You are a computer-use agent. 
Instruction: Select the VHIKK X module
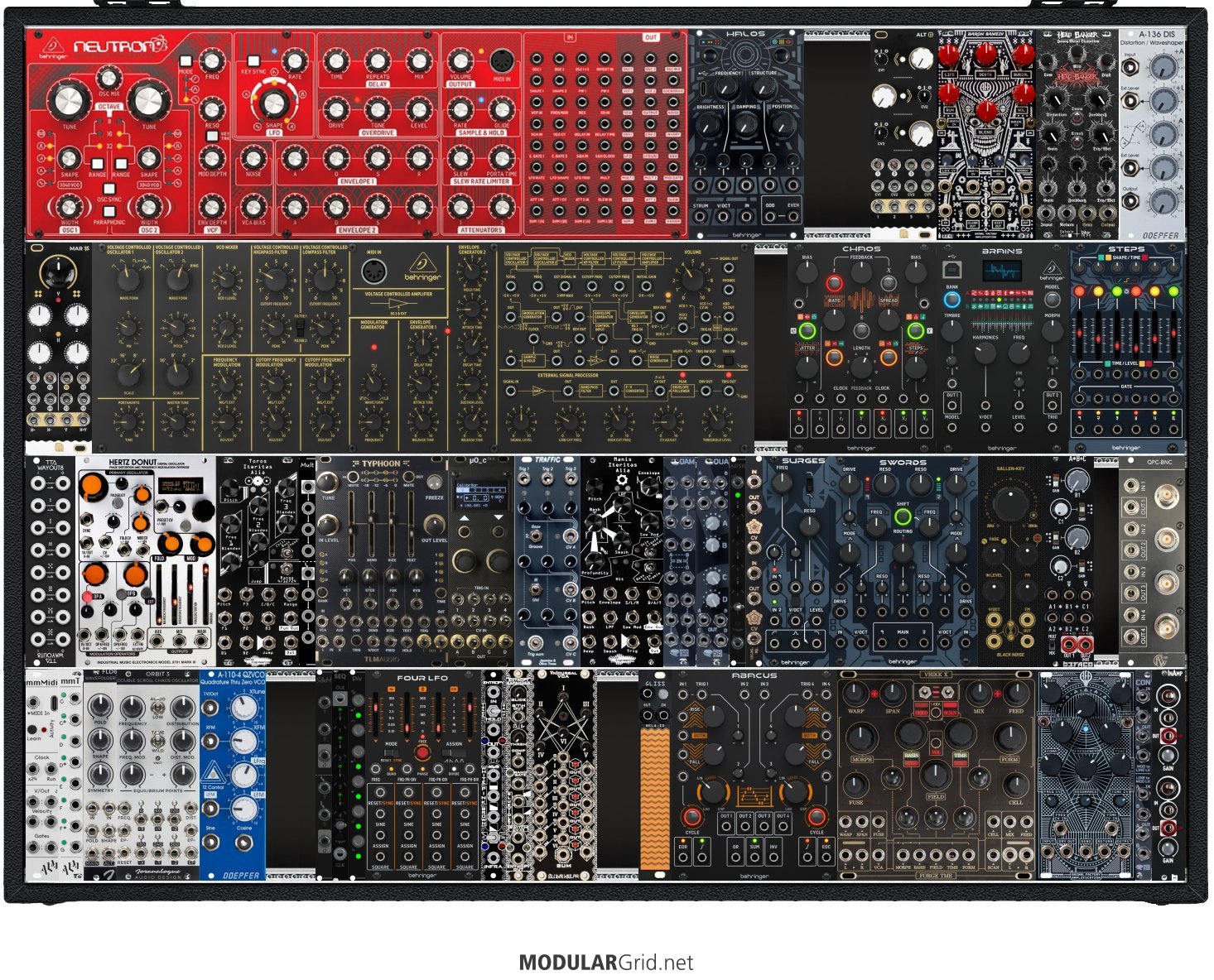(937, 775)
